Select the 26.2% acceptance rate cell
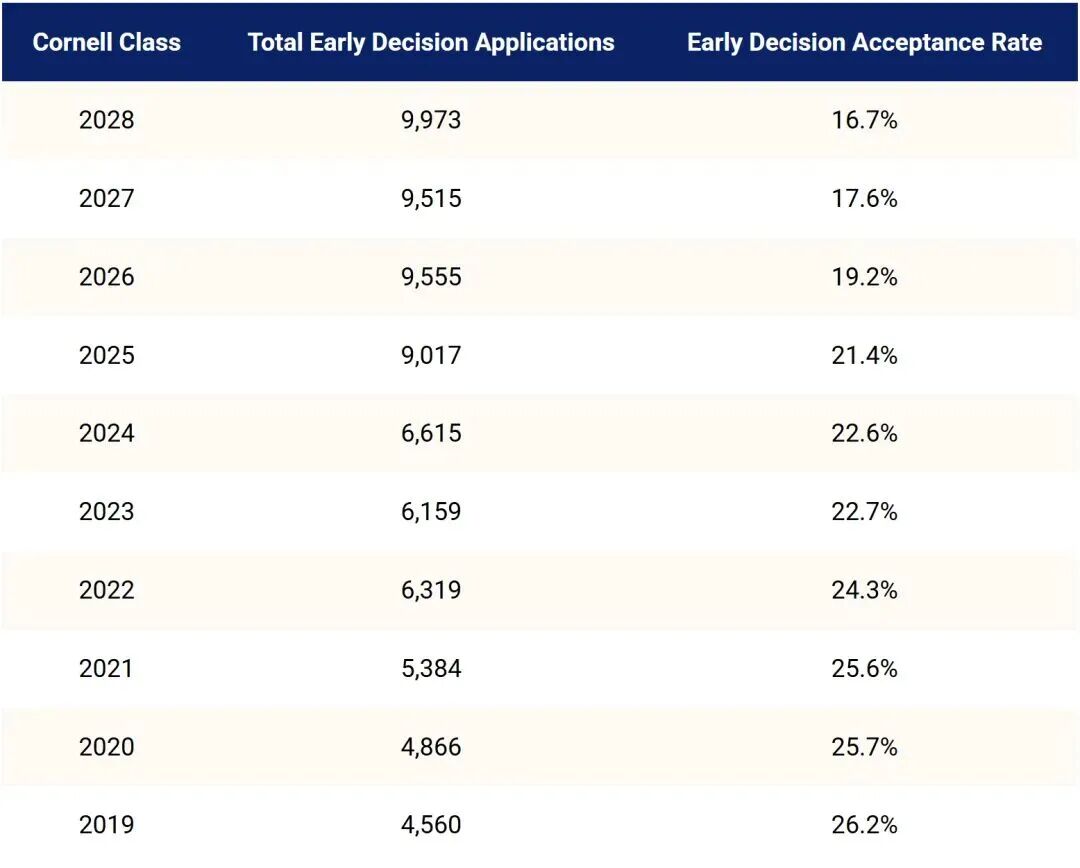 (864, 825)
